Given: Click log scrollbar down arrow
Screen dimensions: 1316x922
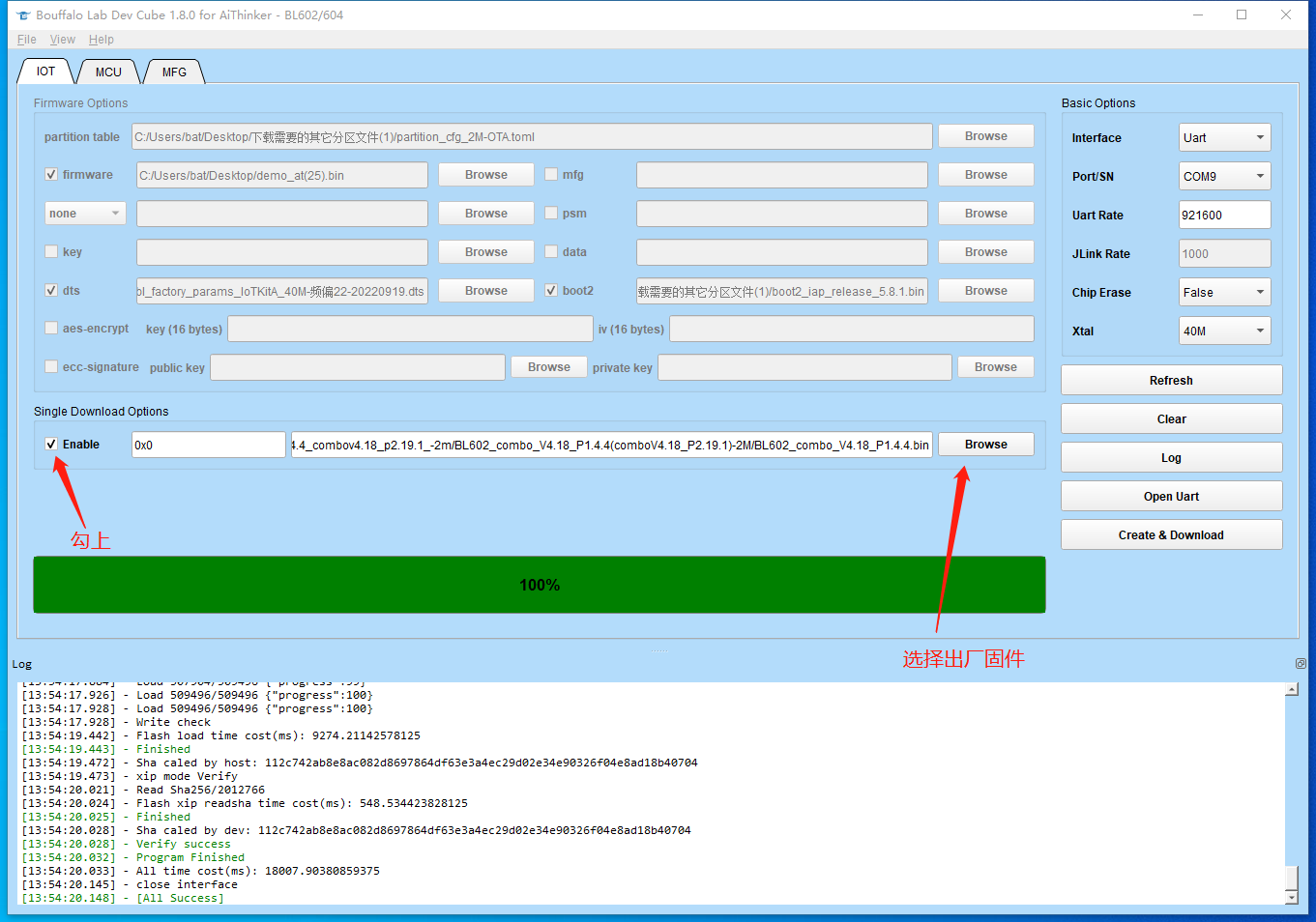Looking at the screenshot, I should (1291, 897).
